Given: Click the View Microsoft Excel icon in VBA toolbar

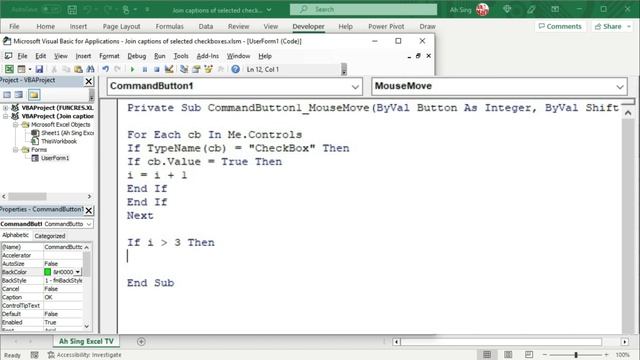Looking at the screenshot, I should pyautogui.click(x=9, y=69).
